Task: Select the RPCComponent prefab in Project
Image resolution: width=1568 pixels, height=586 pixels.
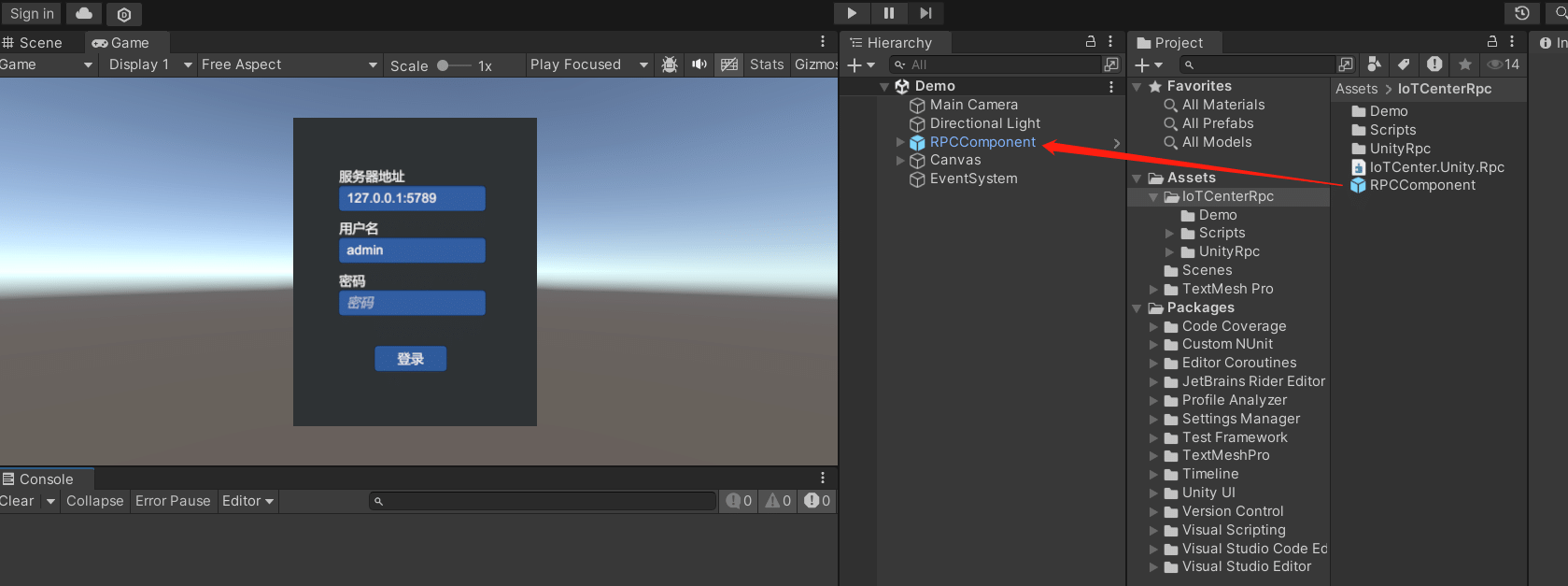Action: [1421, 185]
